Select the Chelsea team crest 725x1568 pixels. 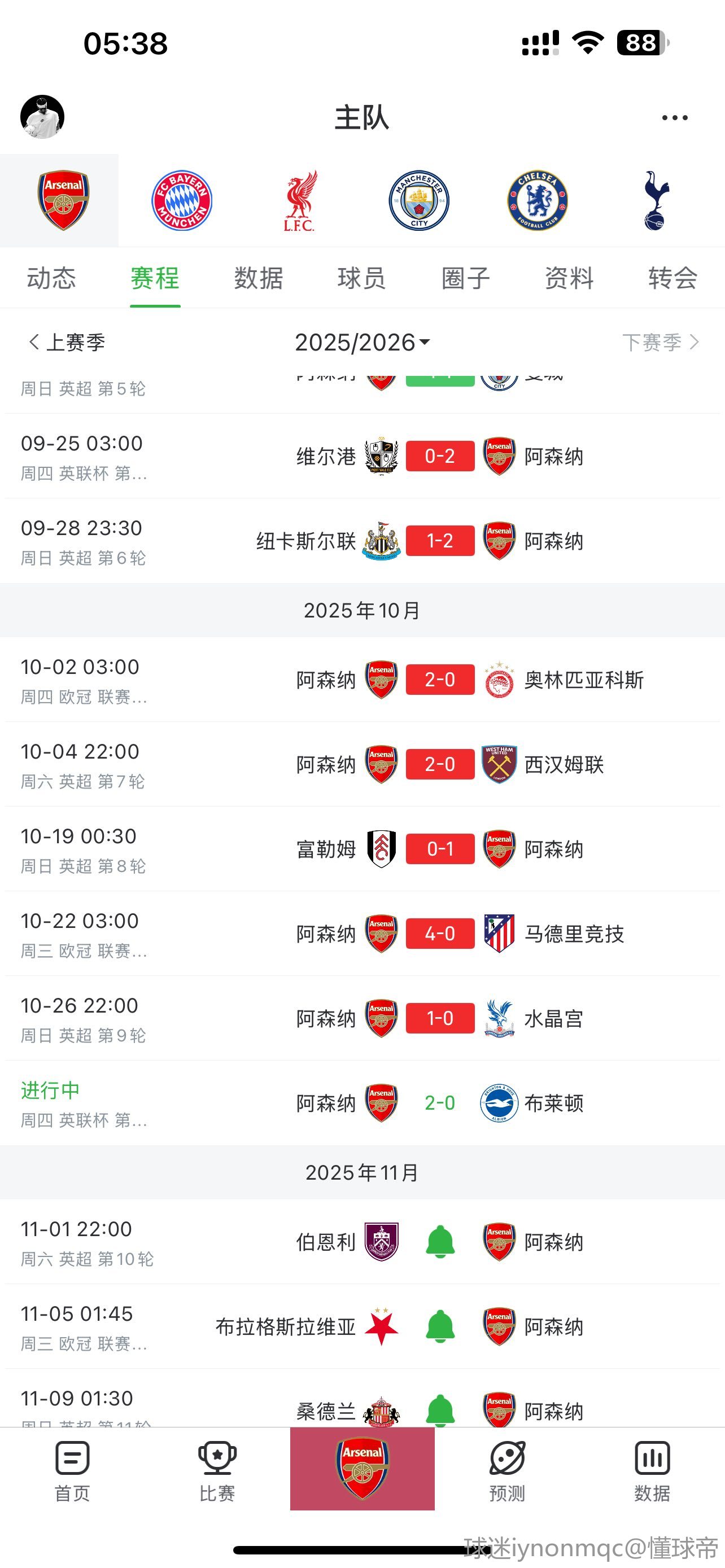coord(538,200)
